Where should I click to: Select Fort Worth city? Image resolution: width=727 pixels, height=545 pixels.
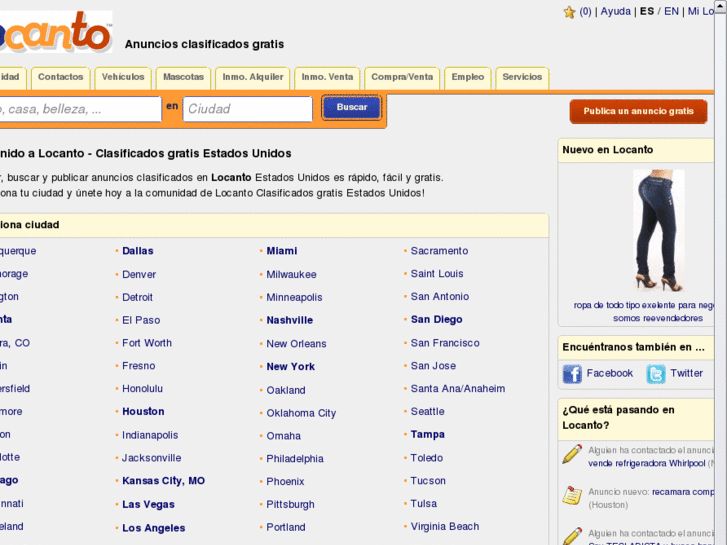(x=147, y=343)
